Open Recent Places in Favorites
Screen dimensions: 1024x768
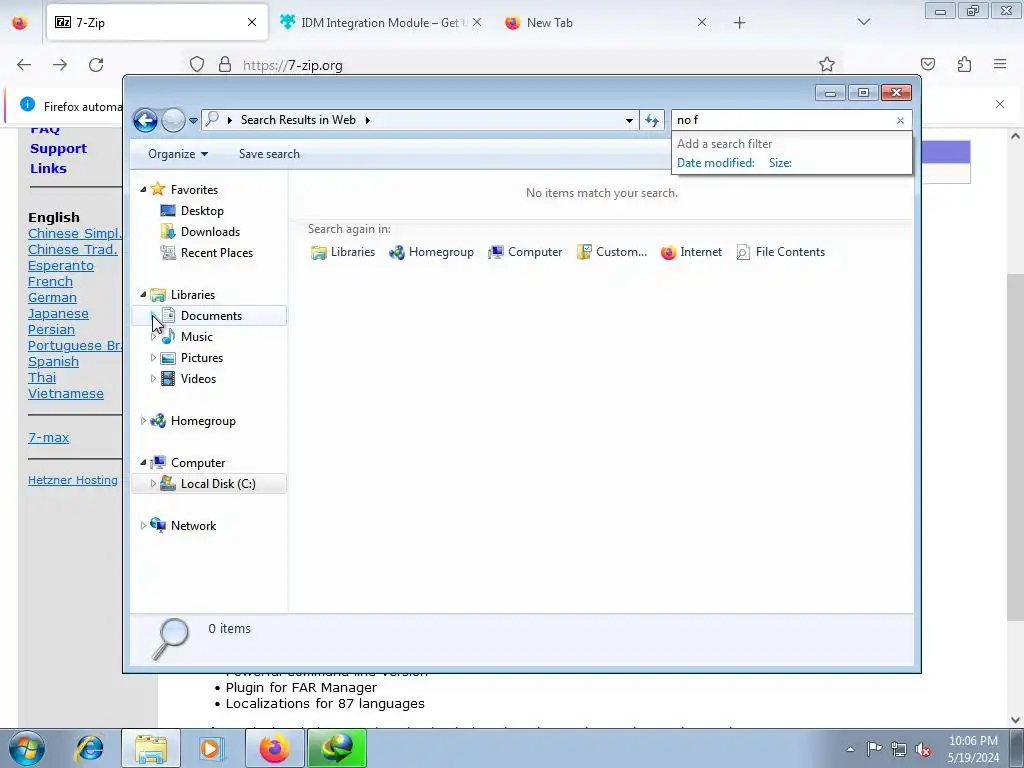coord(216,253)
